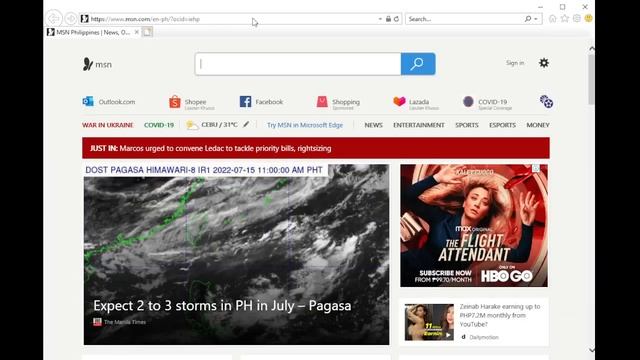Image resolution: width=640 pixels, height=360 pixels.
Task: Click the page scrollbar up arrow
Action: point(591,49)
